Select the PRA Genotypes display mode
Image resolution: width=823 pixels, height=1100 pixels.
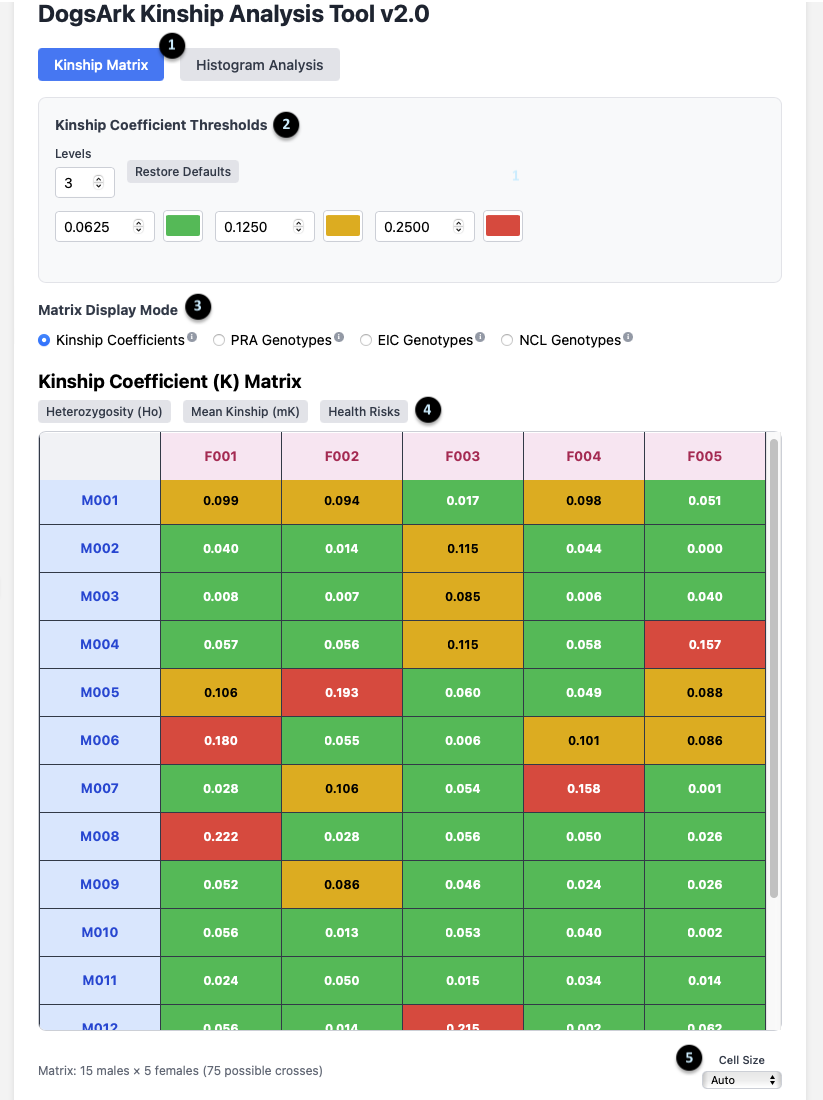(219, 340)
